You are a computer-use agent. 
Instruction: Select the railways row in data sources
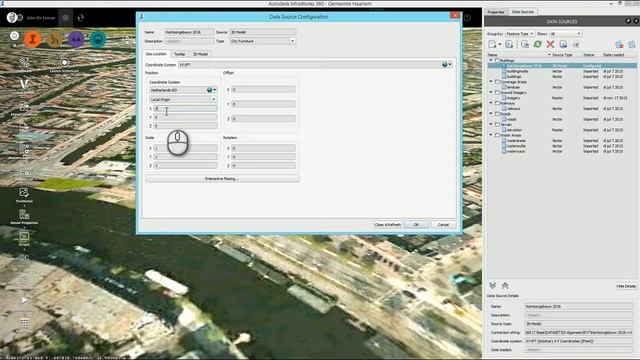click(562, 109)
